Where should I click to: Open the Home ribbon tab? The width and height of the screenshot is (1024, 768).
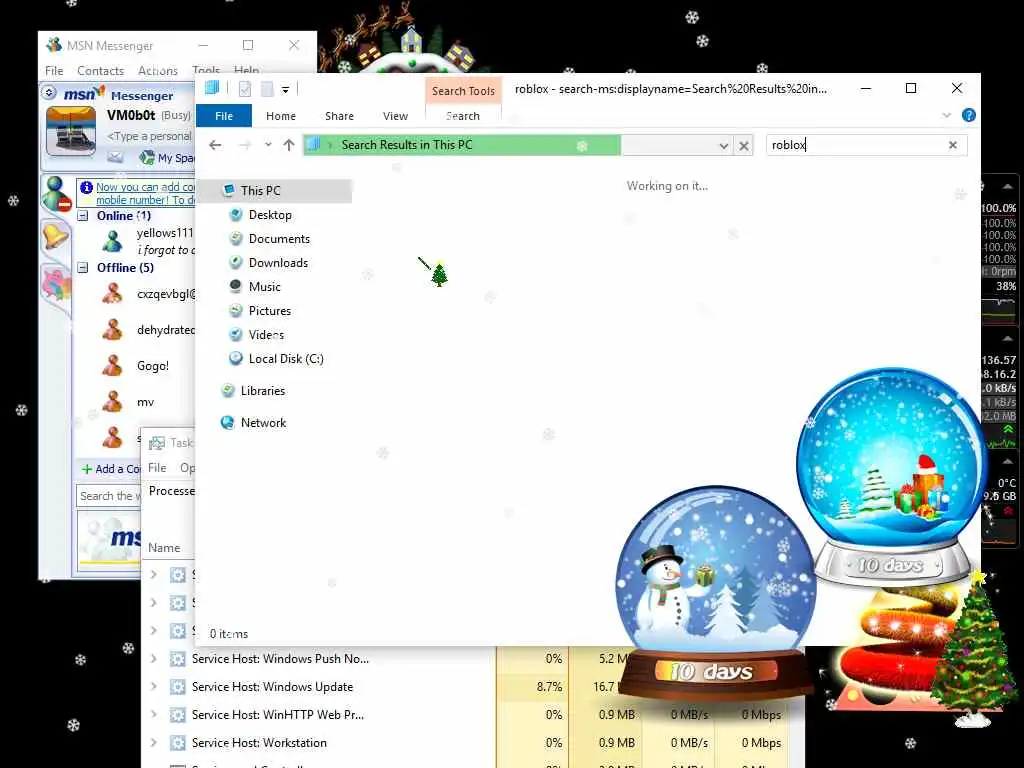[x=281, y=116]
